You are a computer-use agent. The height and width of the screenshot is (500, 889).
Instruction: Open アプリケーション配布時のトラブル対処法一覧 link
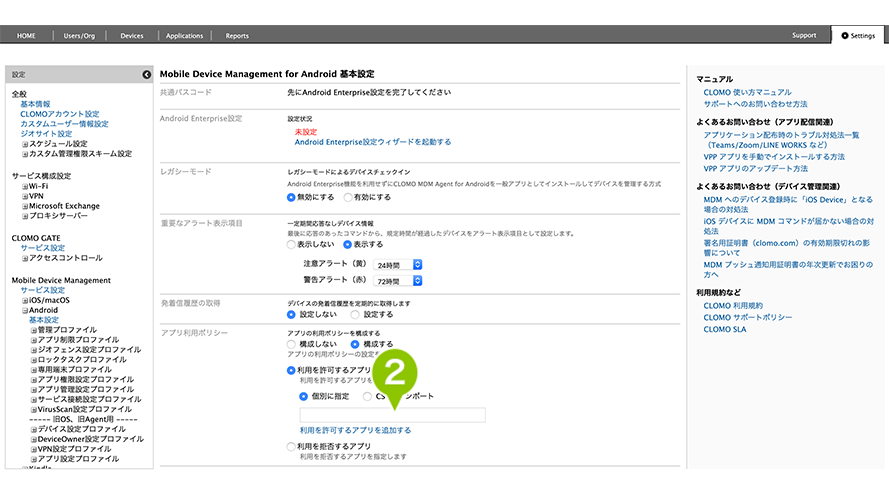pos(781,140)
